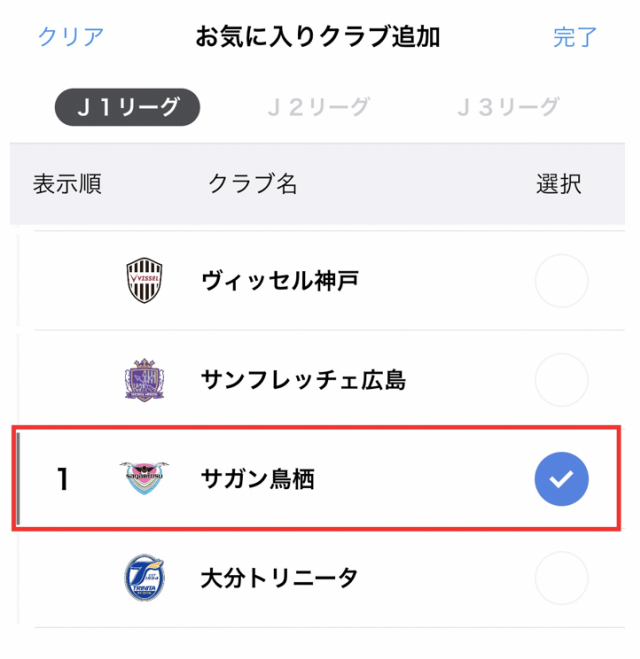Click display order number 1

click(x=63, y=479)
